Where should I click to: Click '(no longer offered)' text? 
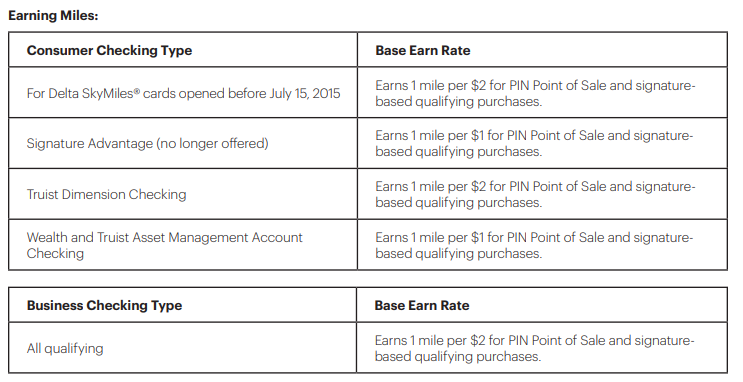(x=212, y=143)
